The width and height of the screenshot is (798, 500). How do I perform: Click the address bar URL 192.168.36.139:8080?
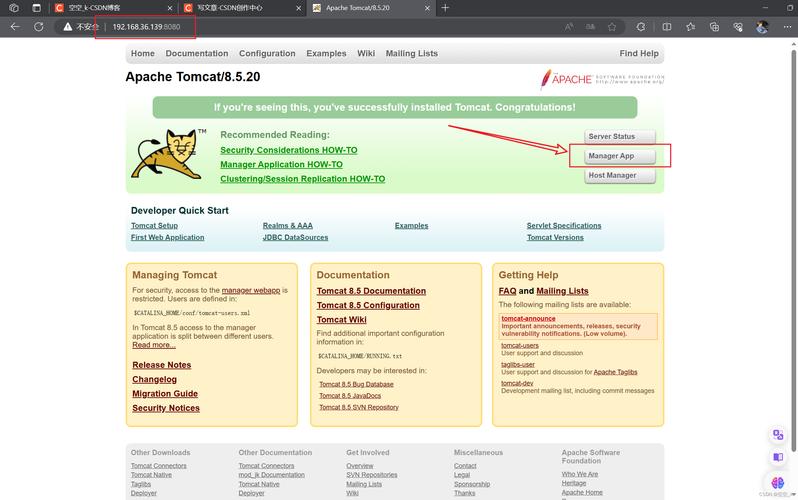(146, 27)
